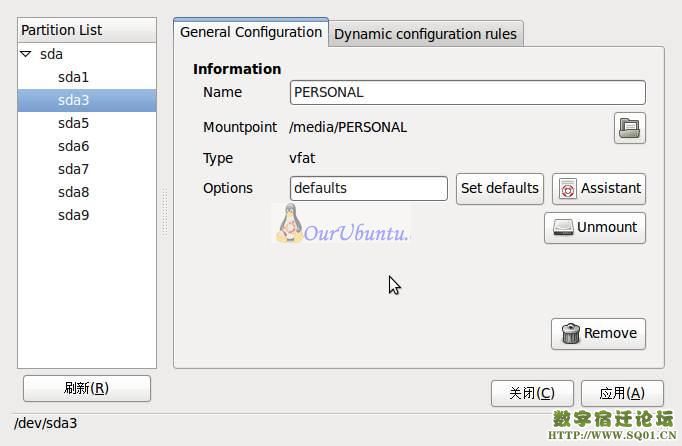Click the Name field containing PERSONAL
The image size is (682, 446).
pyautogui.click(x=468, y=92)
